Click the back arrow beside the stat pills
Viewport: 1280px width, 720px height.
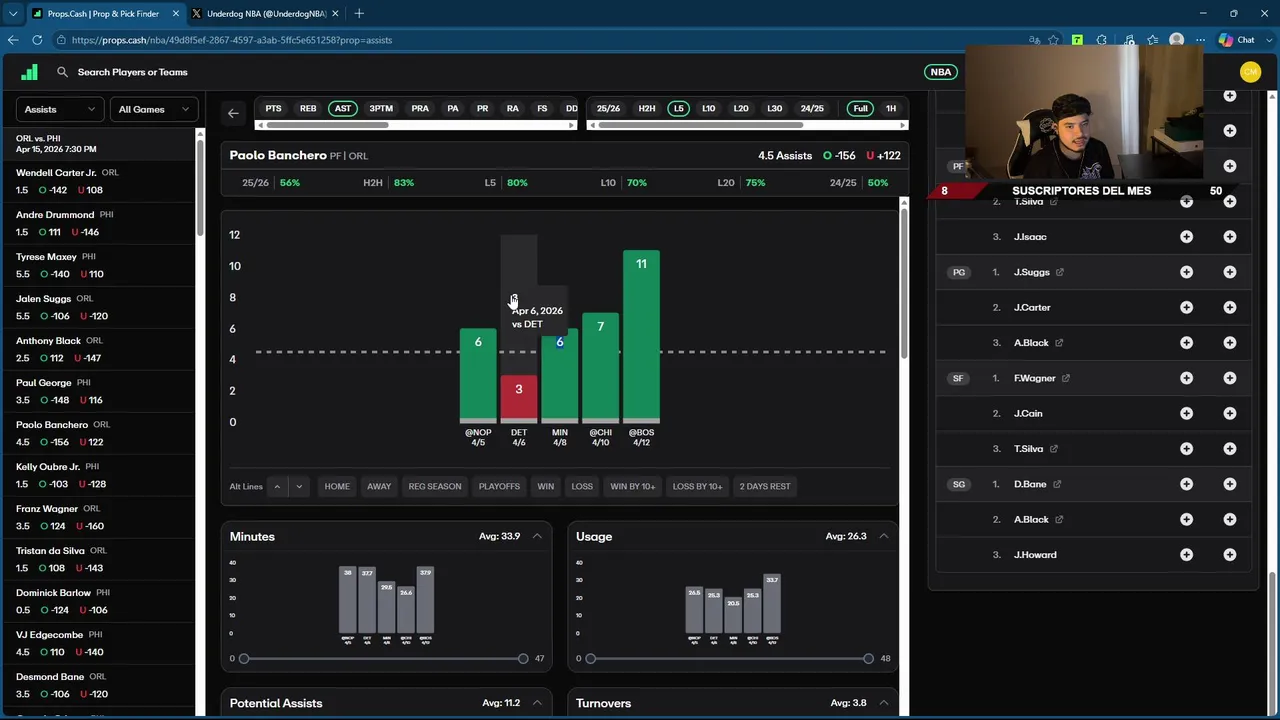tap(233, 113)
